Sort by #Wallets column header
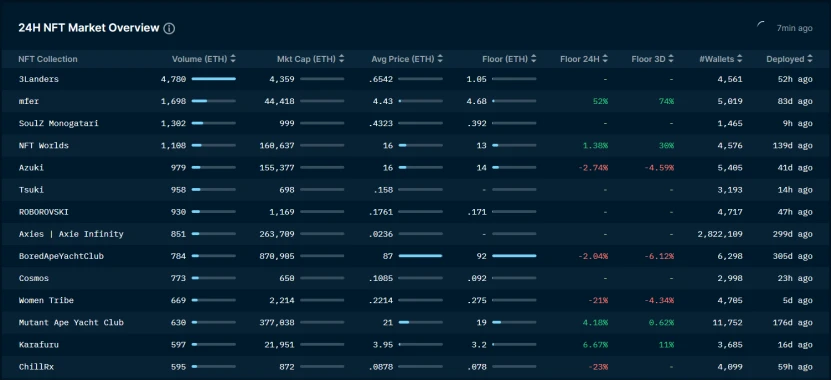The image size is (831, 381). coord(721,59)
